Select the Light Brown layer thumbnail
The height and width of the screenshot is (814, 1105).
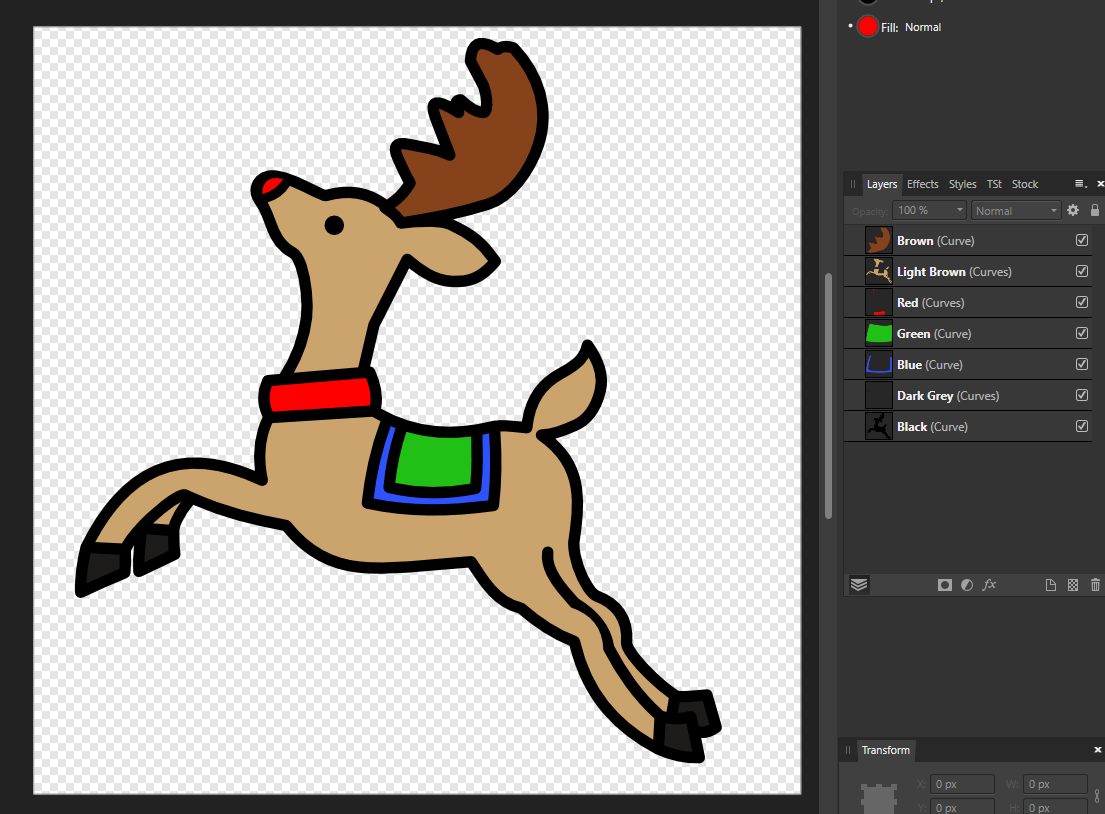[878, 271]
